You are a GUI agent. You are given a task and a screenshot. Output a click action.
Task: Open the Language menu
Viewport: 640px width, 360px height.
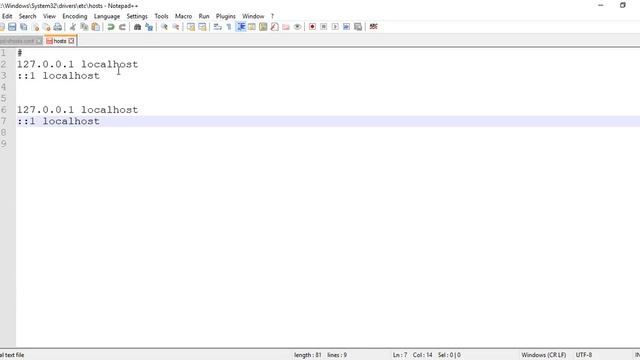click(x=107, y=16)
